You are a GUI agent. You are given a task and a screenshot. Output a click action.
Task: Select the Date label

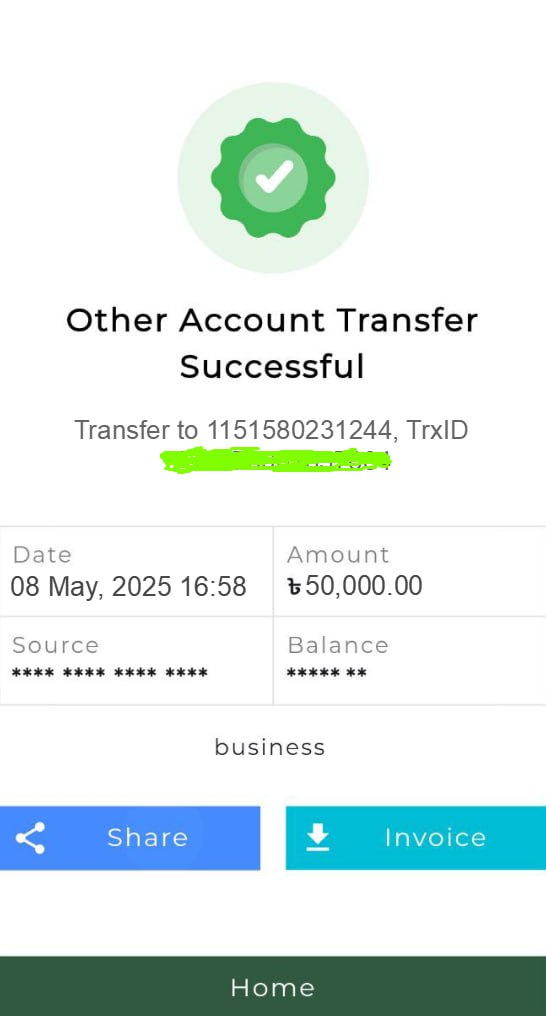click(x=42, y=555)
